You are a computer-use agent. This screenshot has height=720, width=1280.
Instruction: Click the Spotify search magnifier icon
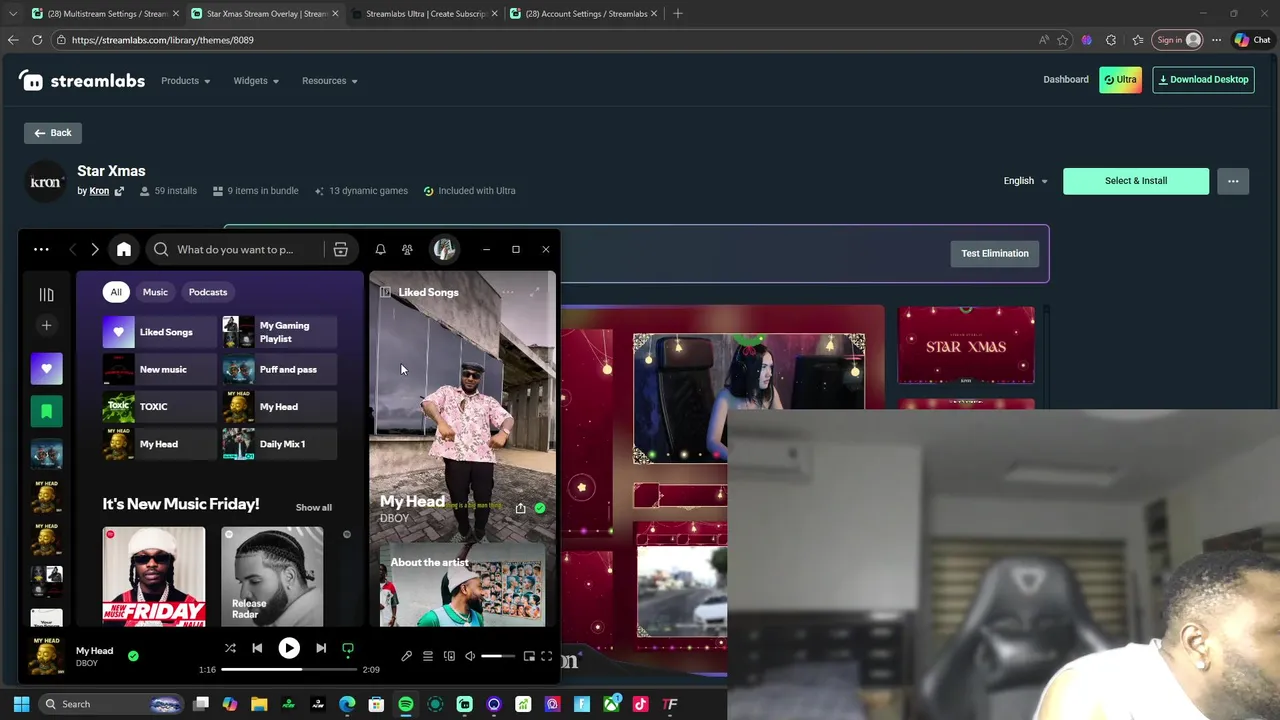click(x=161, y=249)
